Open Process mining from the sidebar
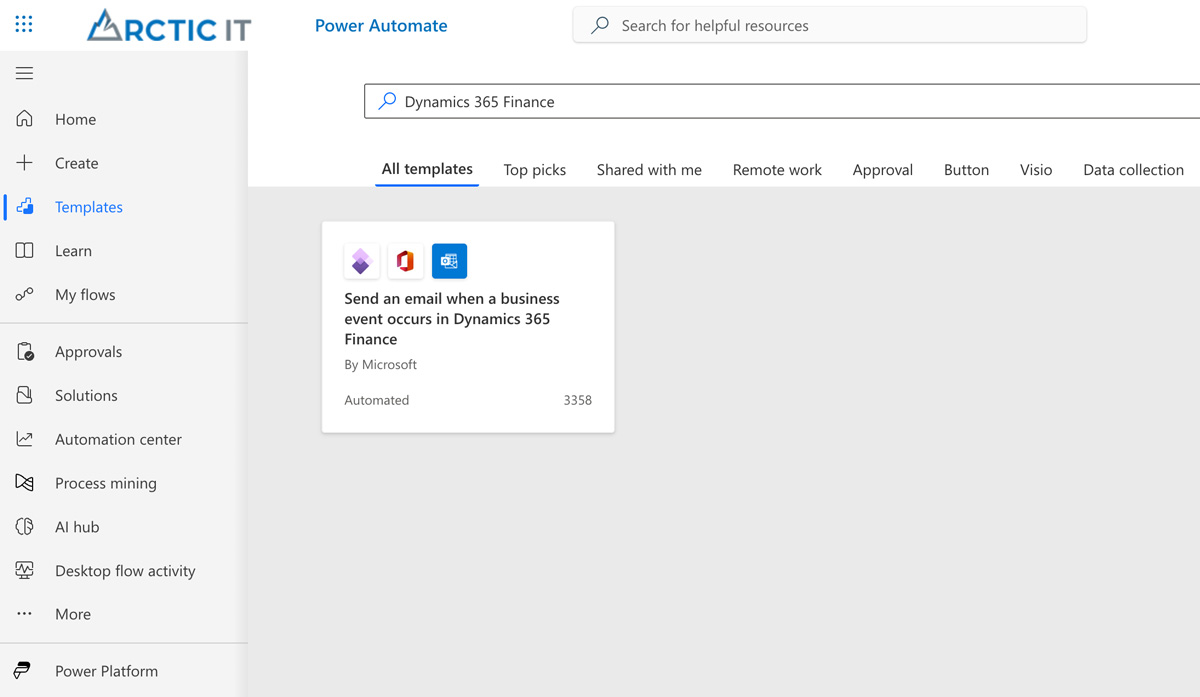The image size is (1200, 697). [x=105, y=483]
